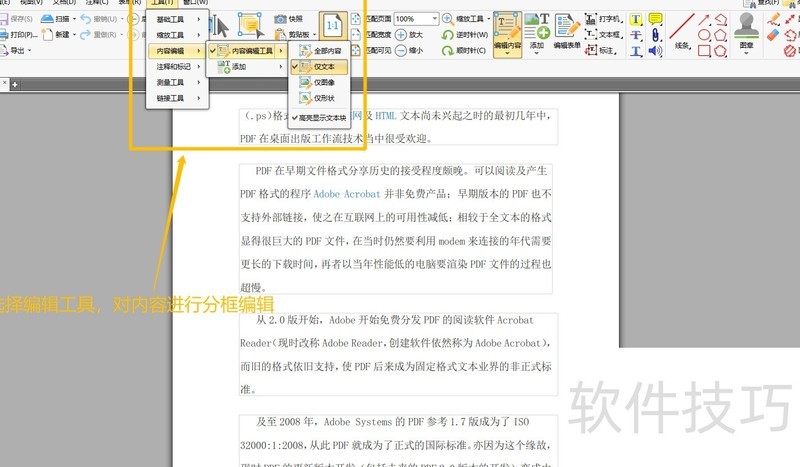Screen dimensions: 800x467
Task: Click Zoom In (放大) plus icon
Action: coord(401,35)
